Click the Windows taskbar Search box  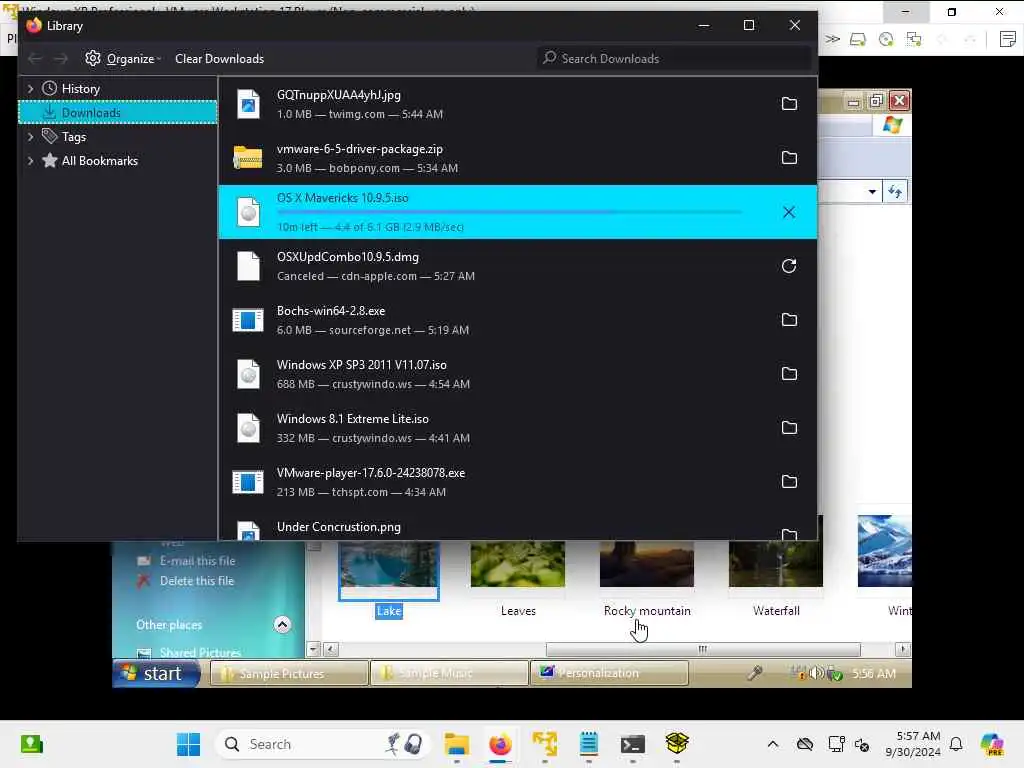tap(323, 744)
